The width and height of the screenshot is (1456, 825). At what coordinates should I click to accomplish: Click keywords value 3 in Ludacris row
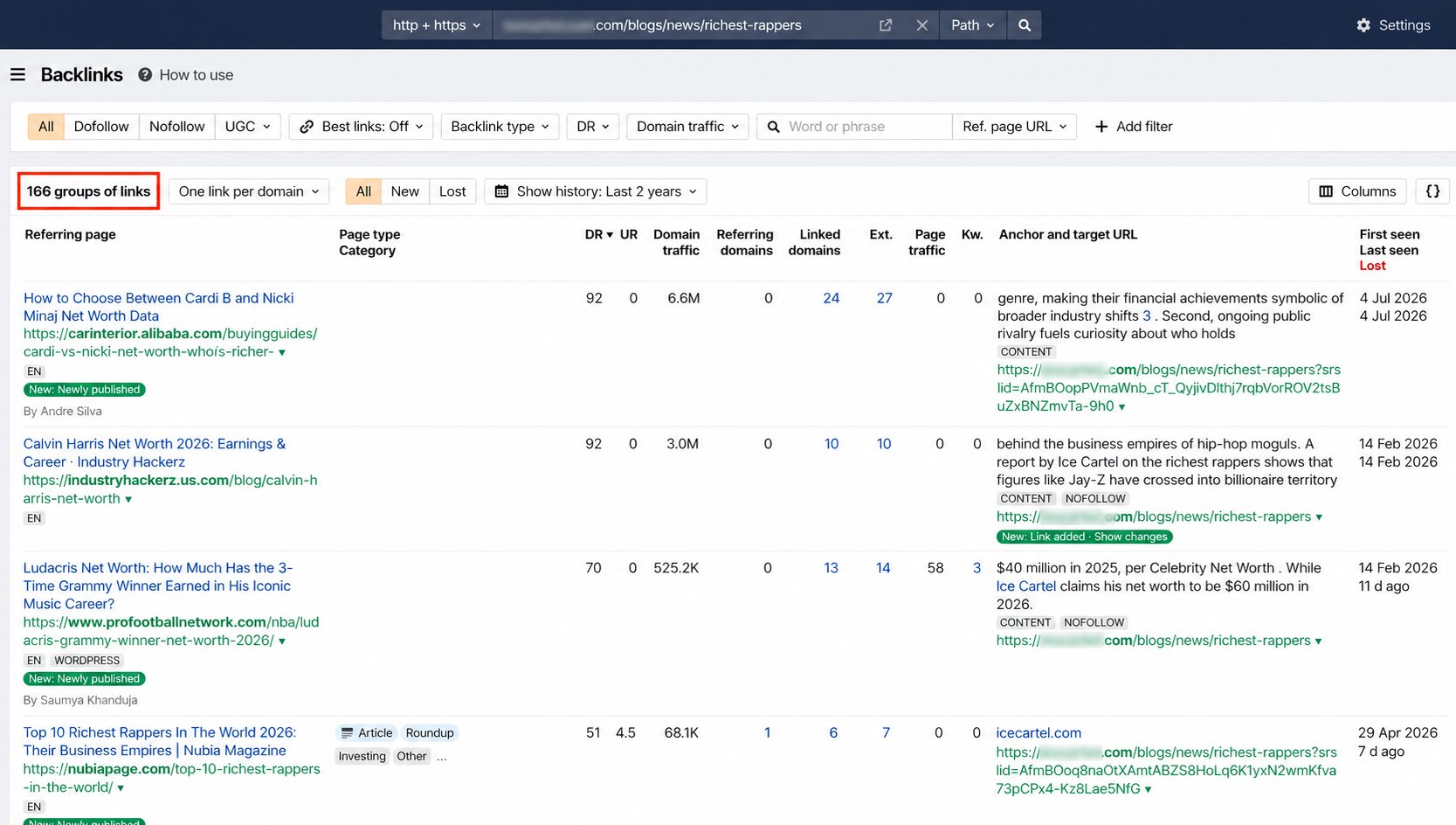click(976, 568)
